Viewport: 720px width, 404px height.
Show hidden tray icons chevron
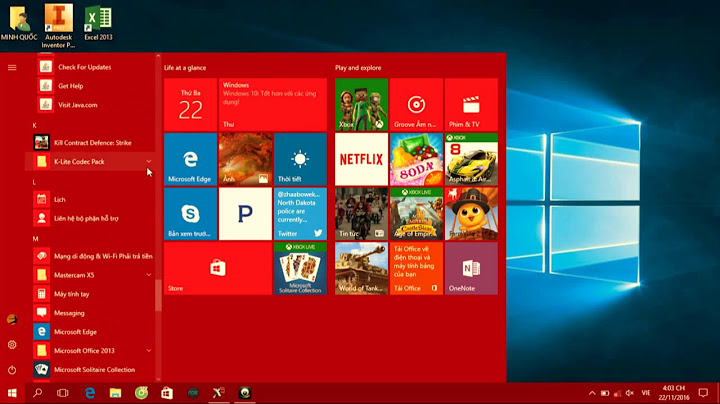pos(592,393)
